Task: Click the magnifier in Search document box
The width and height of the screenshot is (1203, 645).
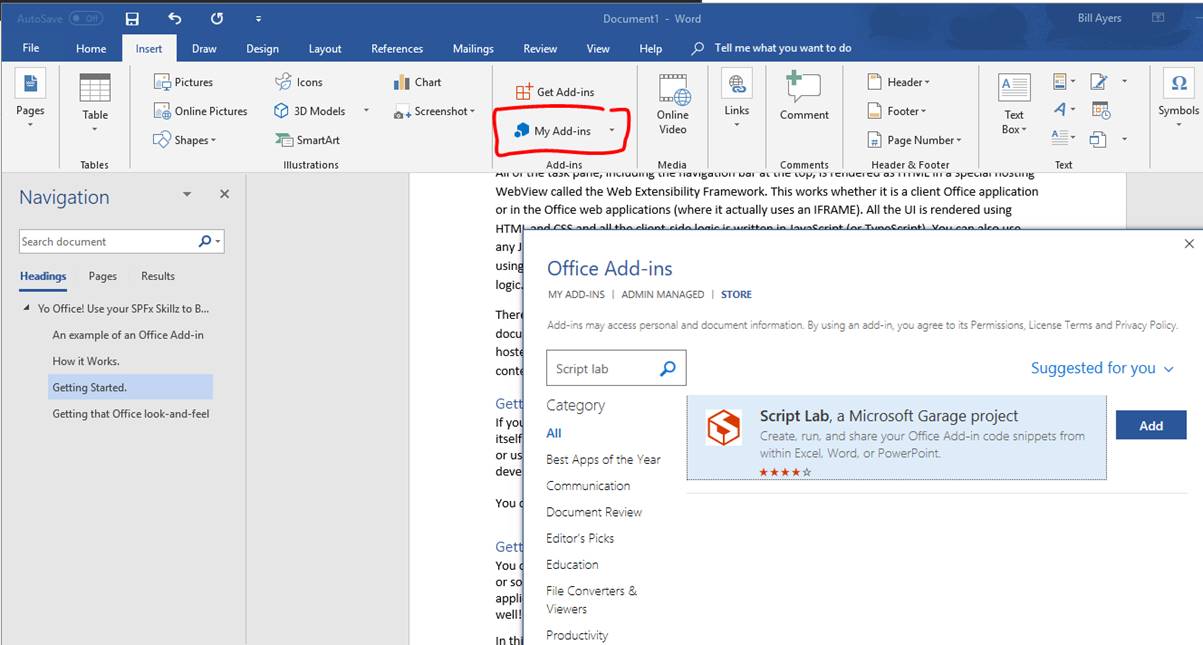Action: tap(205, 241)
